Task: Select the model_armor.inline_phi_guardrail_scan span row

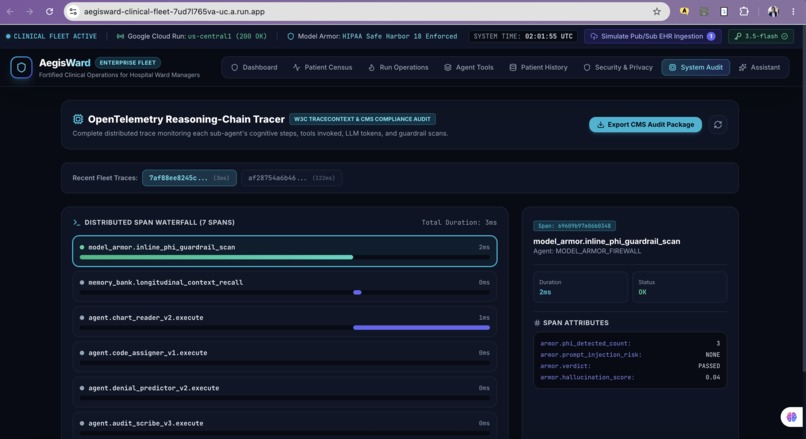Action: pos(285,251)
